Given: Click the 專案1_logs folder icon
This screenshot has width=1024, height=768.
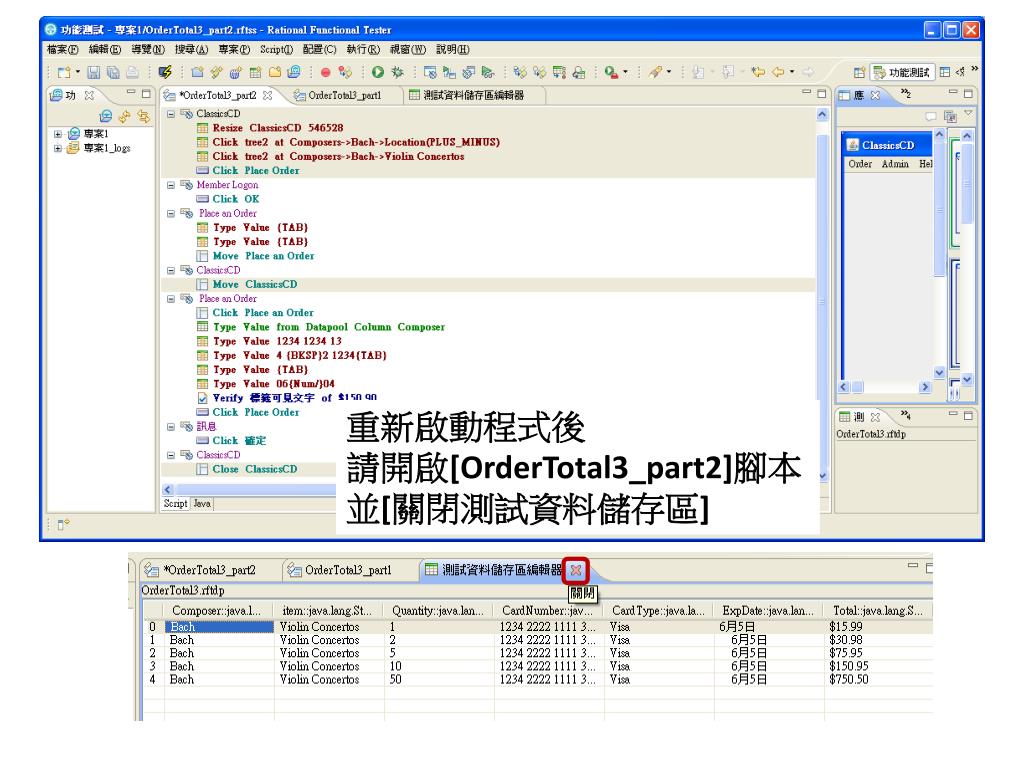Looking at the screenshot, I should [73, 148].
